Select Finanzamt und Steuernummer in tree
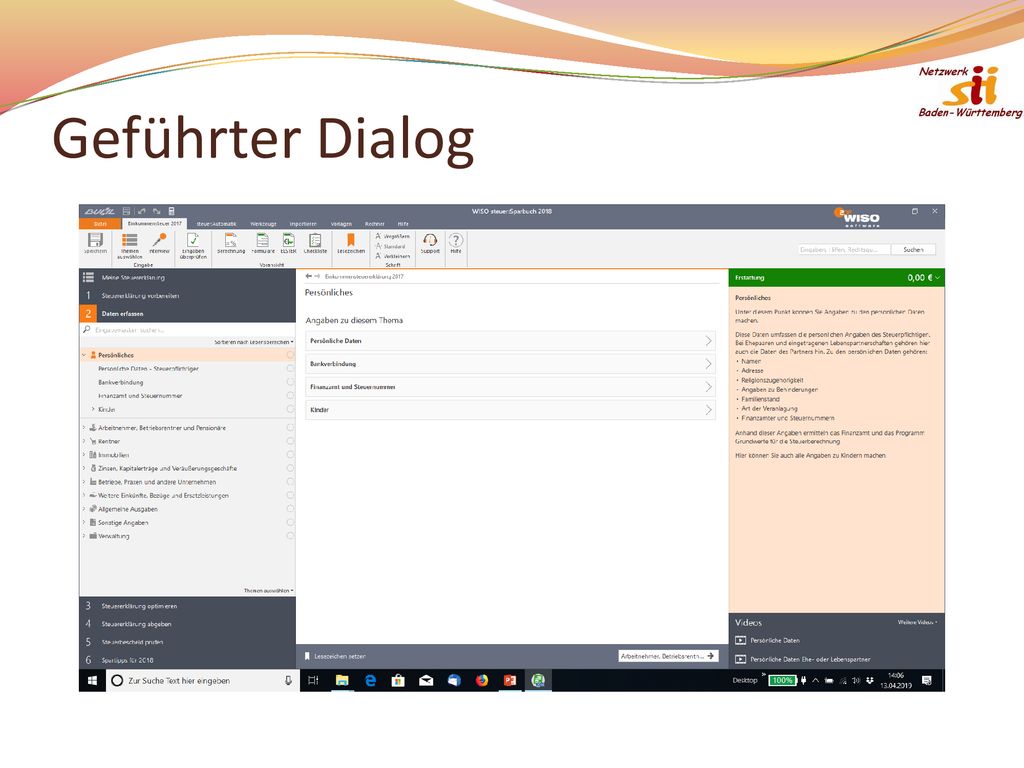1024x768 pixels. point(140,396)
